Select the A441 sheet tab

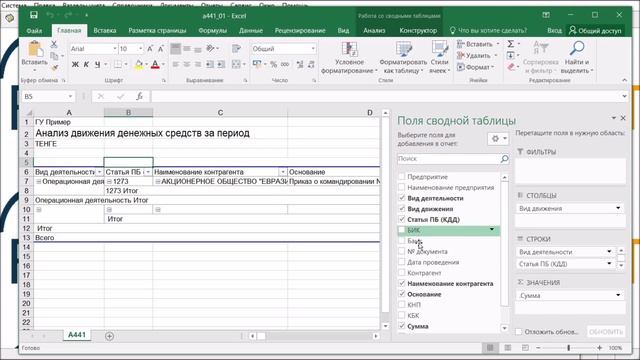77,335
